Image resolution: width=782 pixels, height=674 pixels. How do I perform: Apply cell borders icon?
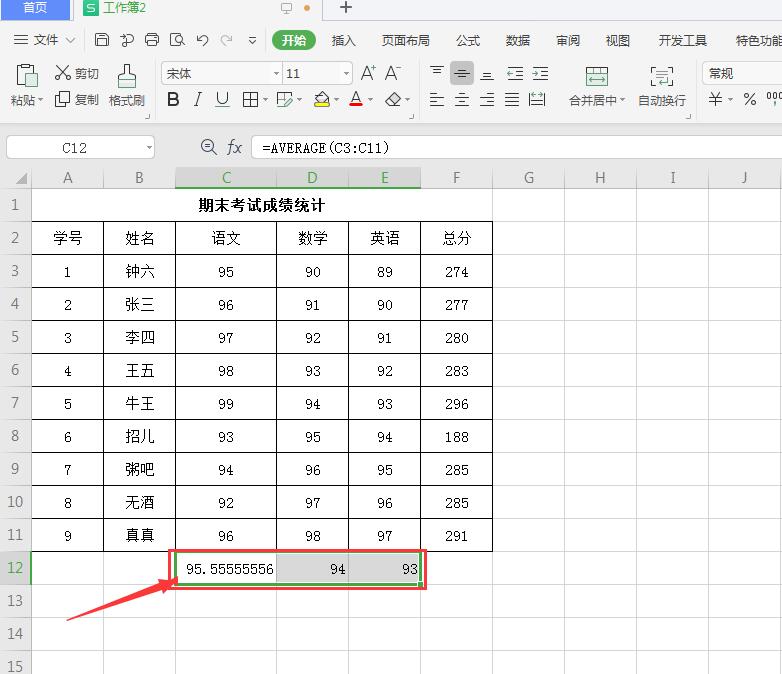coord(250,99)
